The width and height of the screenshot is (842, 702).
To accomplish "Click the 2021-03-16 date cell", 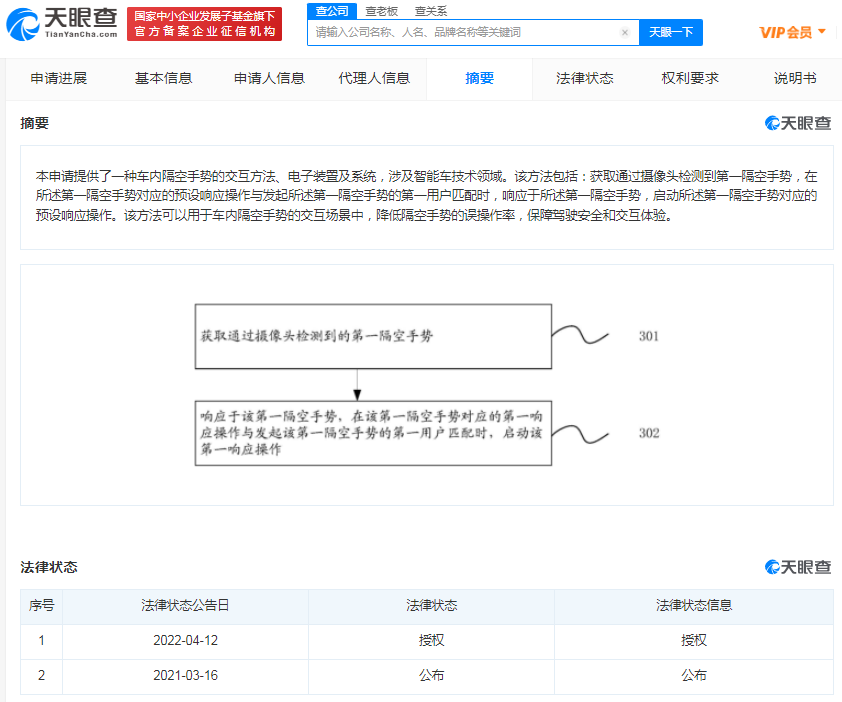I will coord(185,676).
